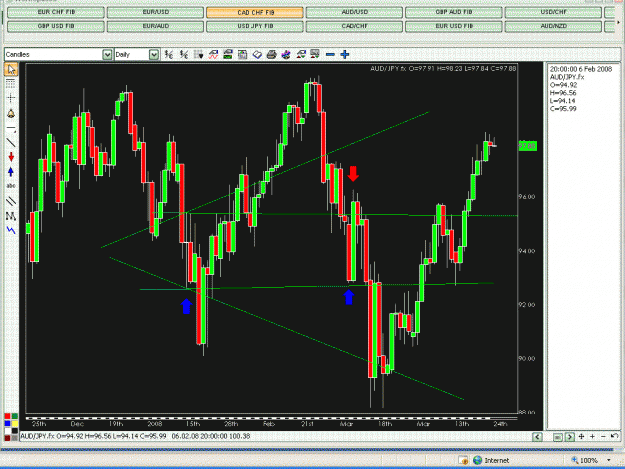
Task: Pick the horizontal line drawing tool
Action: click(11, 129)
